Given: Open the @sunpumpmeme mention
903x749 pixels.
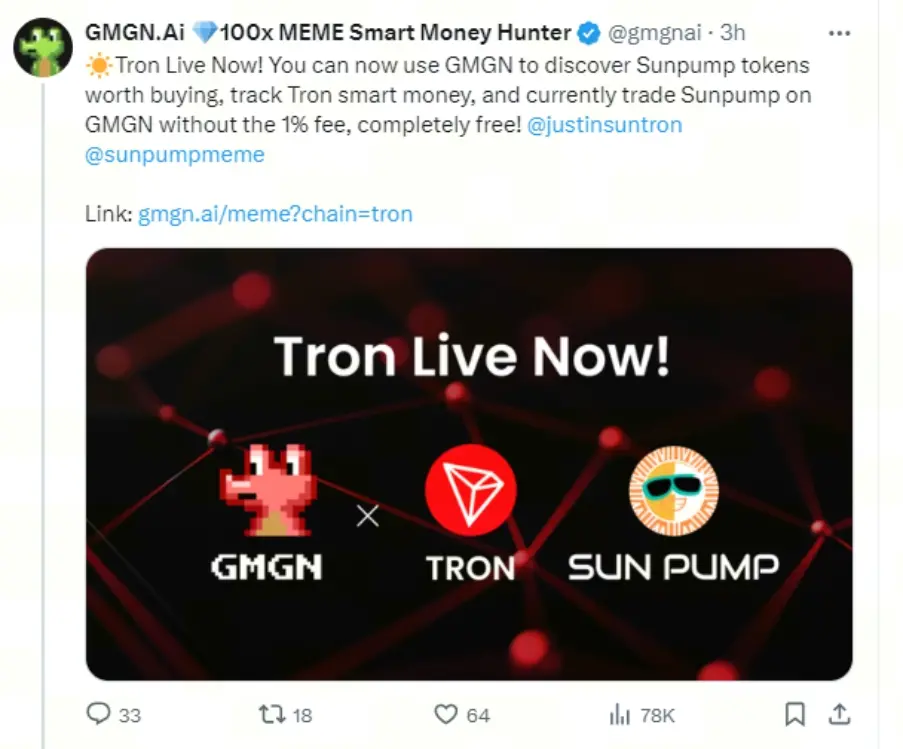Looking at the screenshot, I should pyautogui.click(x=175, y=156).
